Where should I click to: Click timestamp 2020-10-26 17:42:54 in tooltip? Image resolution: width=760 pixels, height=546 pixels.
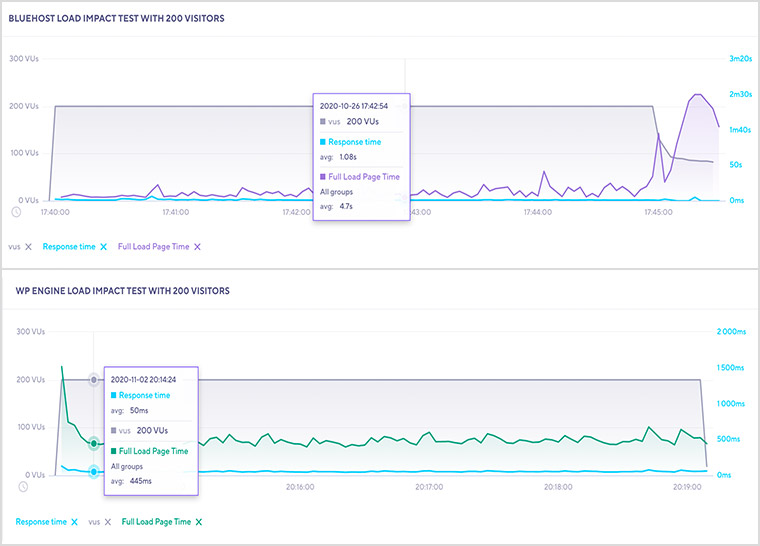pos(354,106)
